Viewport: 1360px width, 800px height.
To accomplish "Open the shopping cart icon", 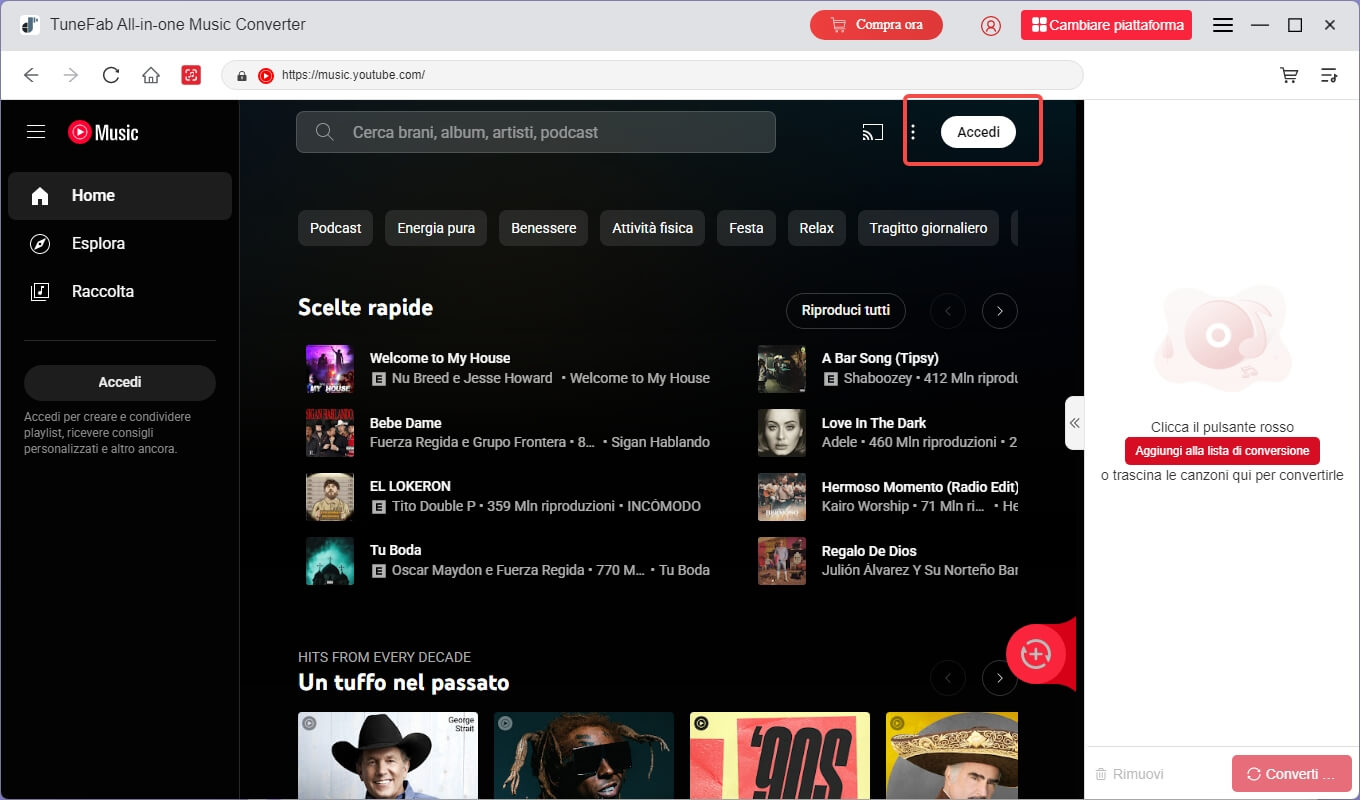I will click(1290, 75).
